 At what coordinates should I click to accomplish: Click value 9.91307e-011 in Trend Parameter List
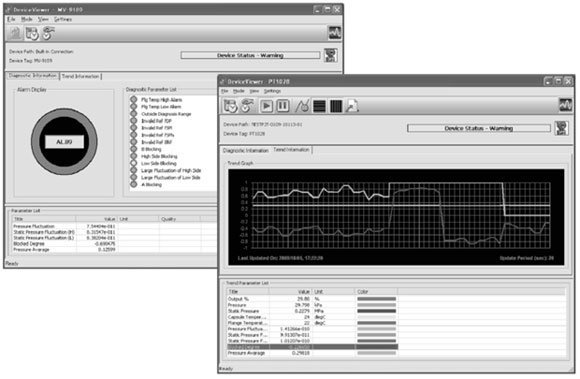point(295,335)
